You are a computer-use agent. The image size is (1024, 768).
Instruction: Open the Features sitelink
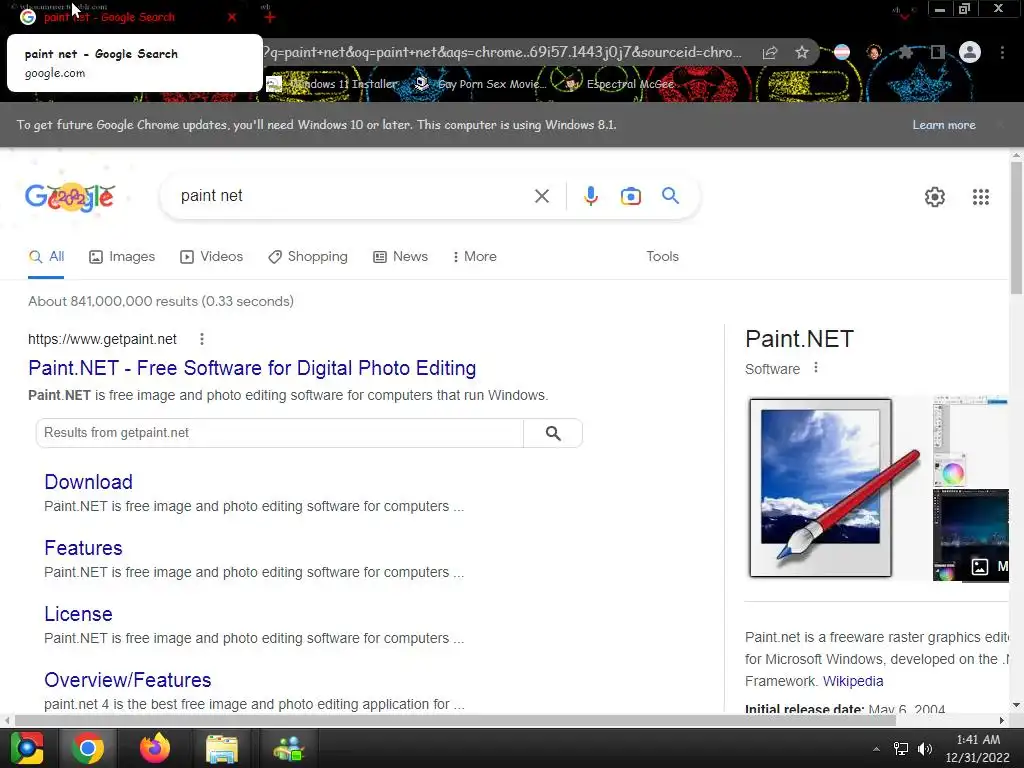(x=83, y=548)
